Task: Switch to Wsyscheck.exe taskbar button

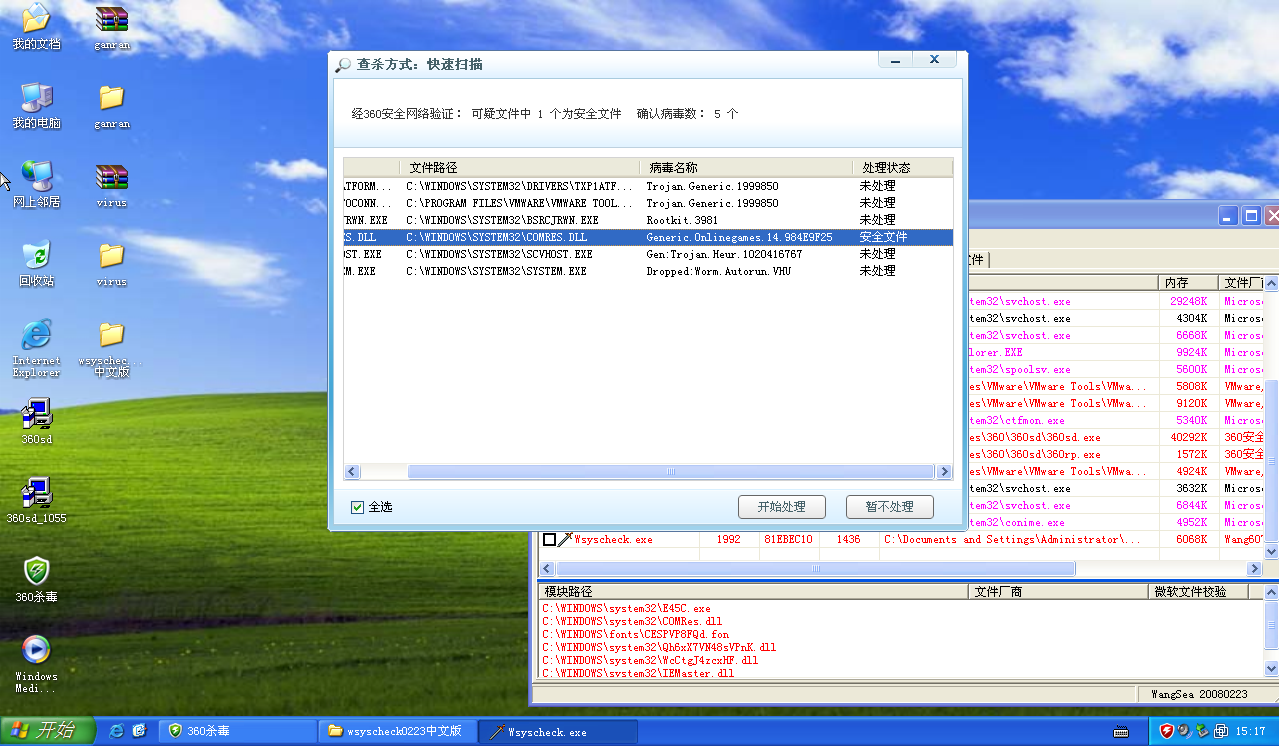Action: pos(557,731)
